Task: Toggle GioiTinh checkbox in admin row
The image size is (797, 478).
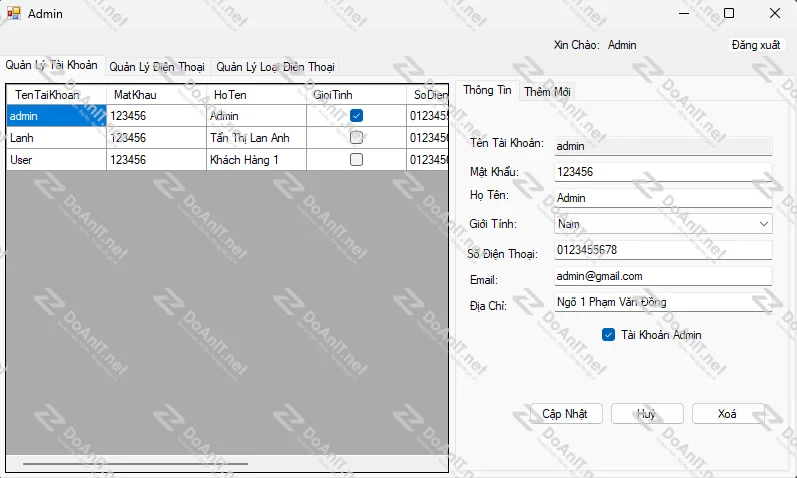Action: click(356, 116)
